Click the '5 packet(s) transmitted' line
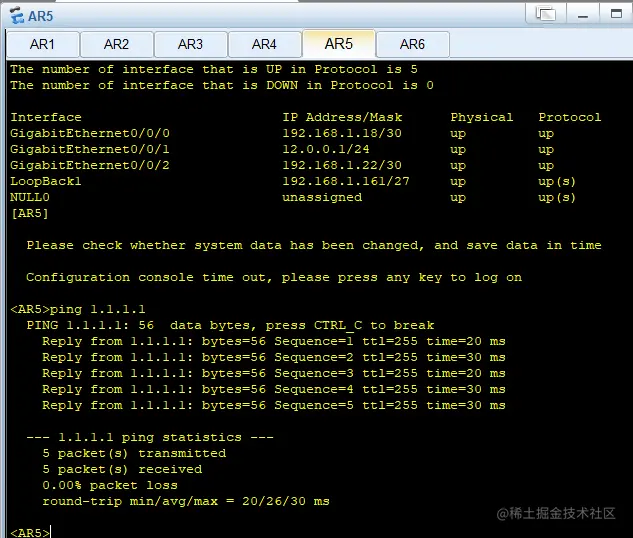The width and height of the screenshot is (633, 538). pyautogui.click(x=134, y=453)
